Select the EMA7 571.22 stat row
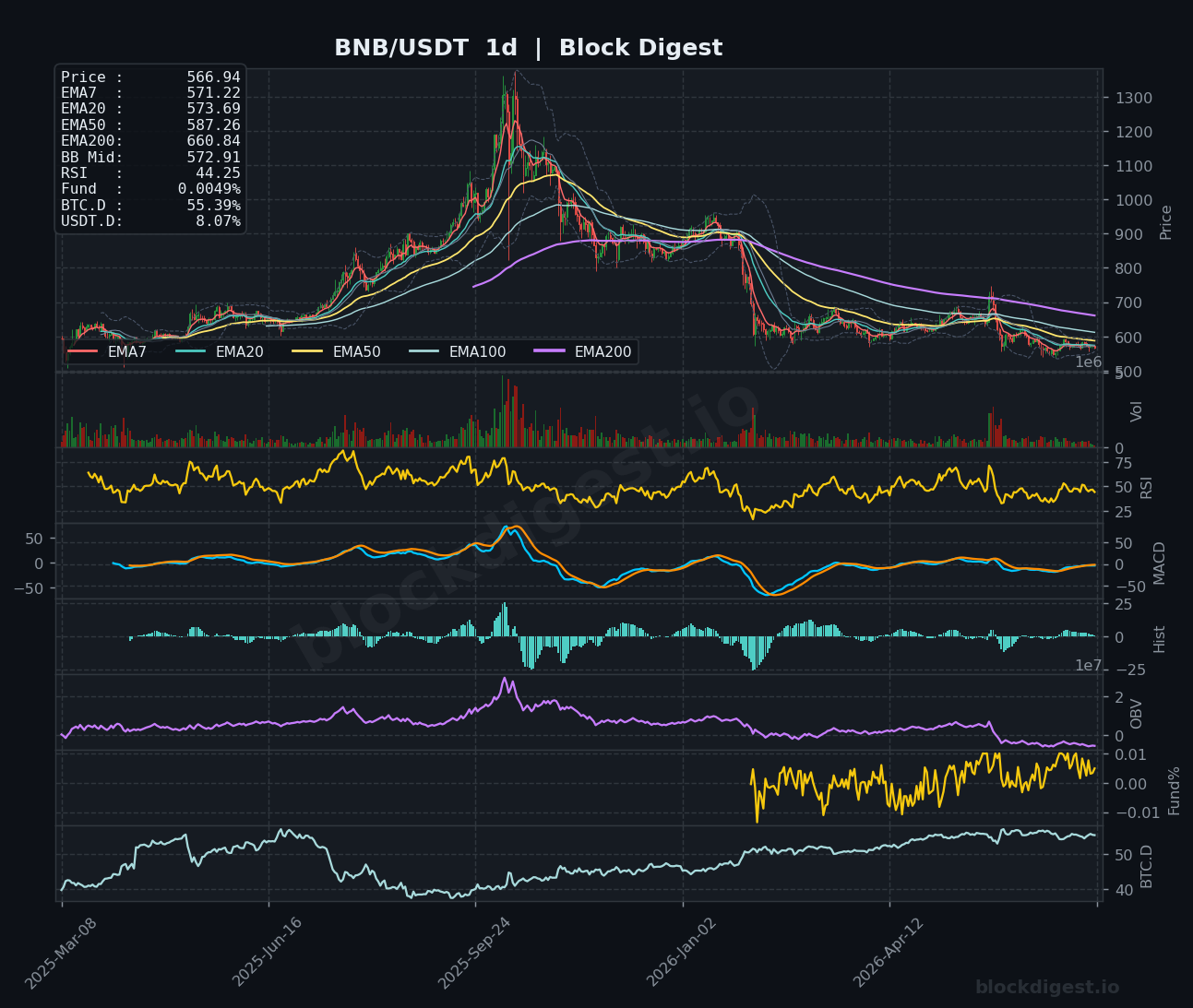1193x1008 pixels. [150, 93]
